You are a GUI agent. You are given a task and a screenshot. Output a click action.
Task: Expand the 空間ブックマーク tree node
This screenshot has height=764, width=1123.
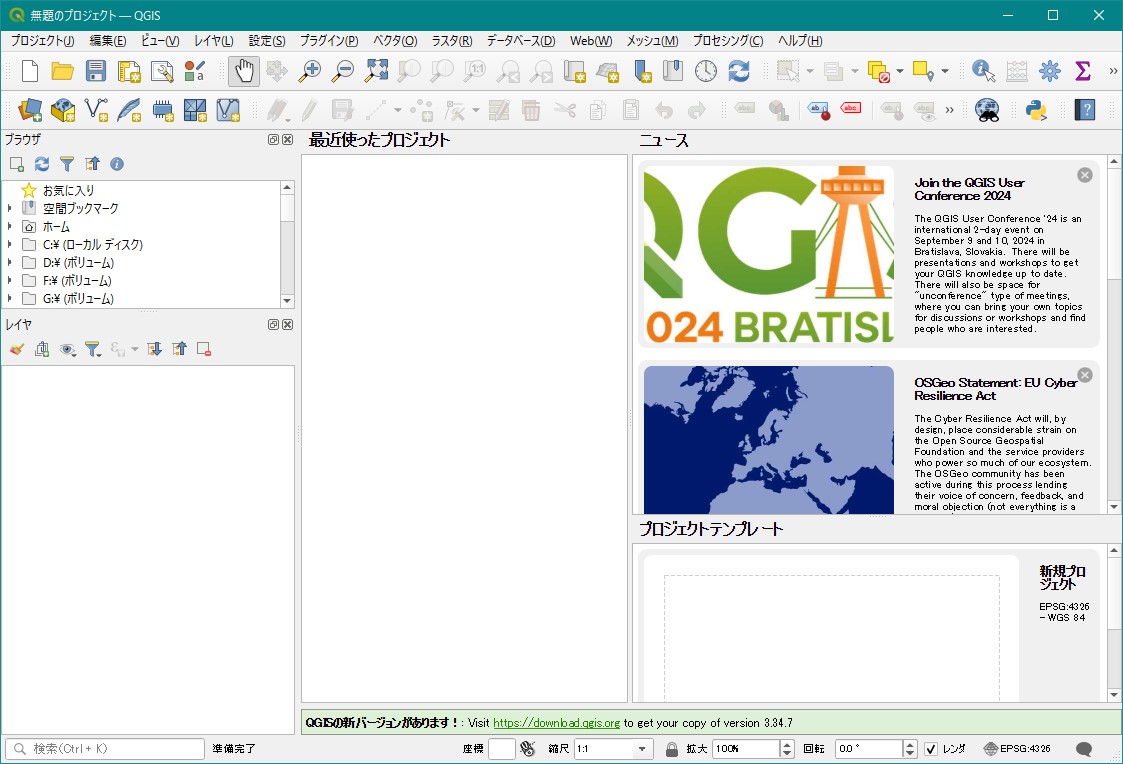click(9, 208)
